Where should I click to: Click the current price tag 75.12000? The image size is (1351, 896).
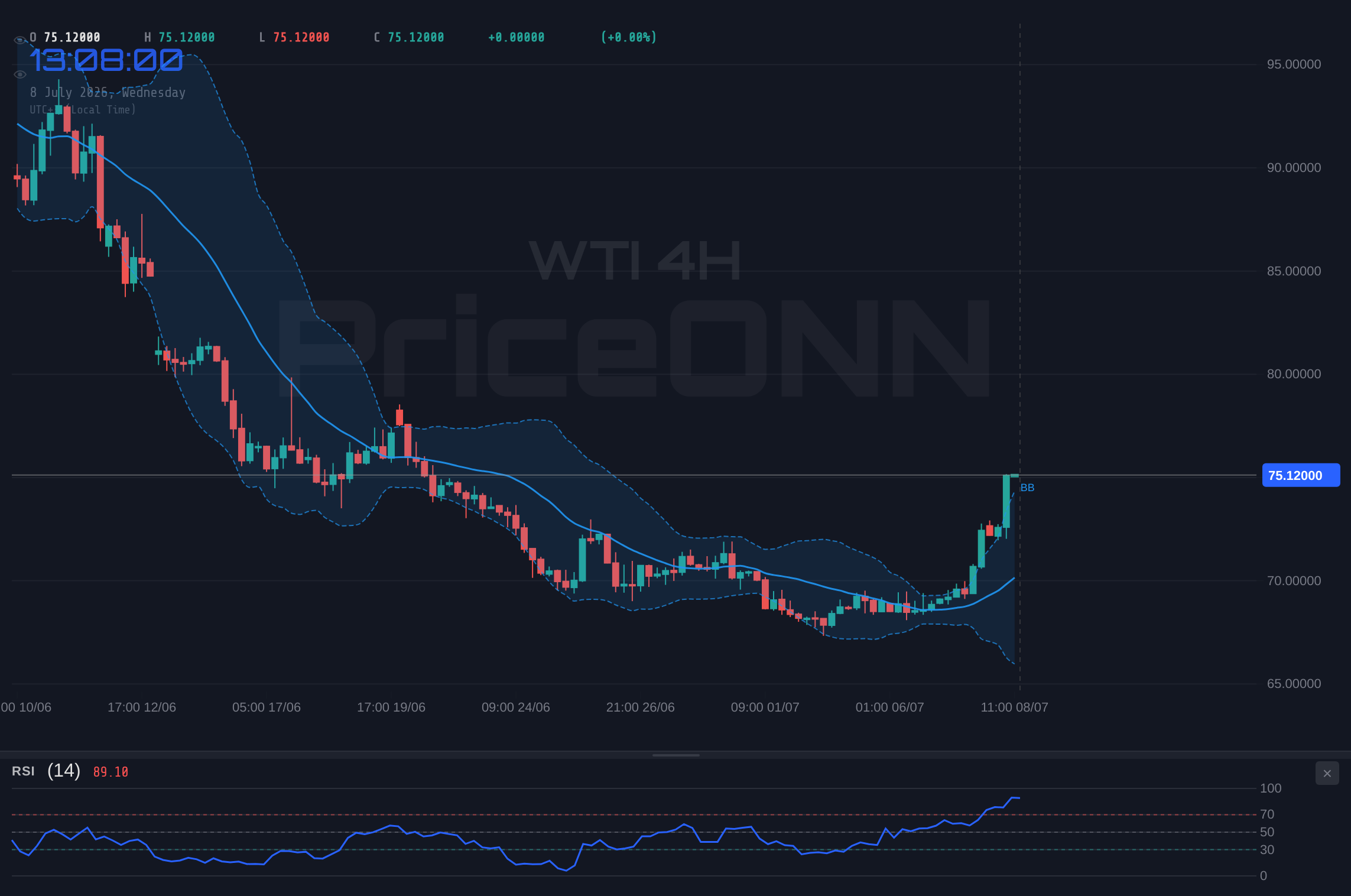click(x=1301, y=475)
